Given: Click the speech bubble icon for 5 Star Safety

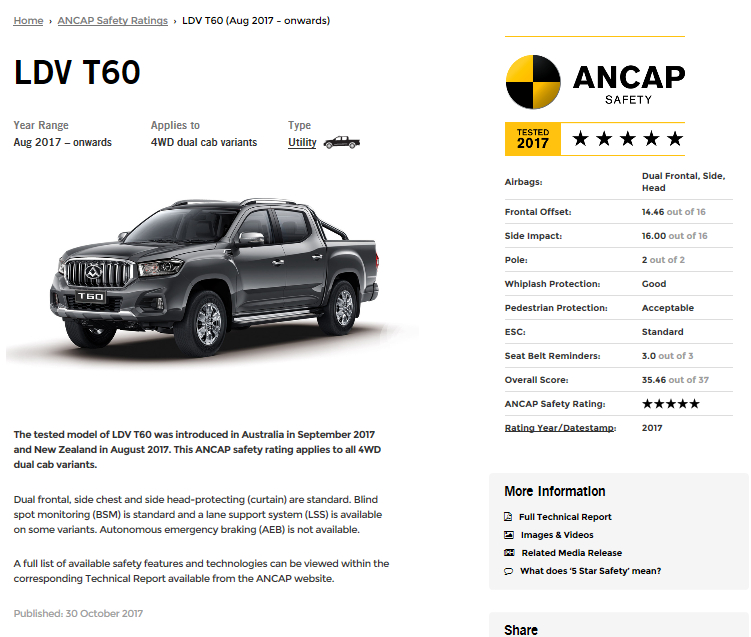Looking at the screenshot, I should pyautogui.click(x=509, y=571).
